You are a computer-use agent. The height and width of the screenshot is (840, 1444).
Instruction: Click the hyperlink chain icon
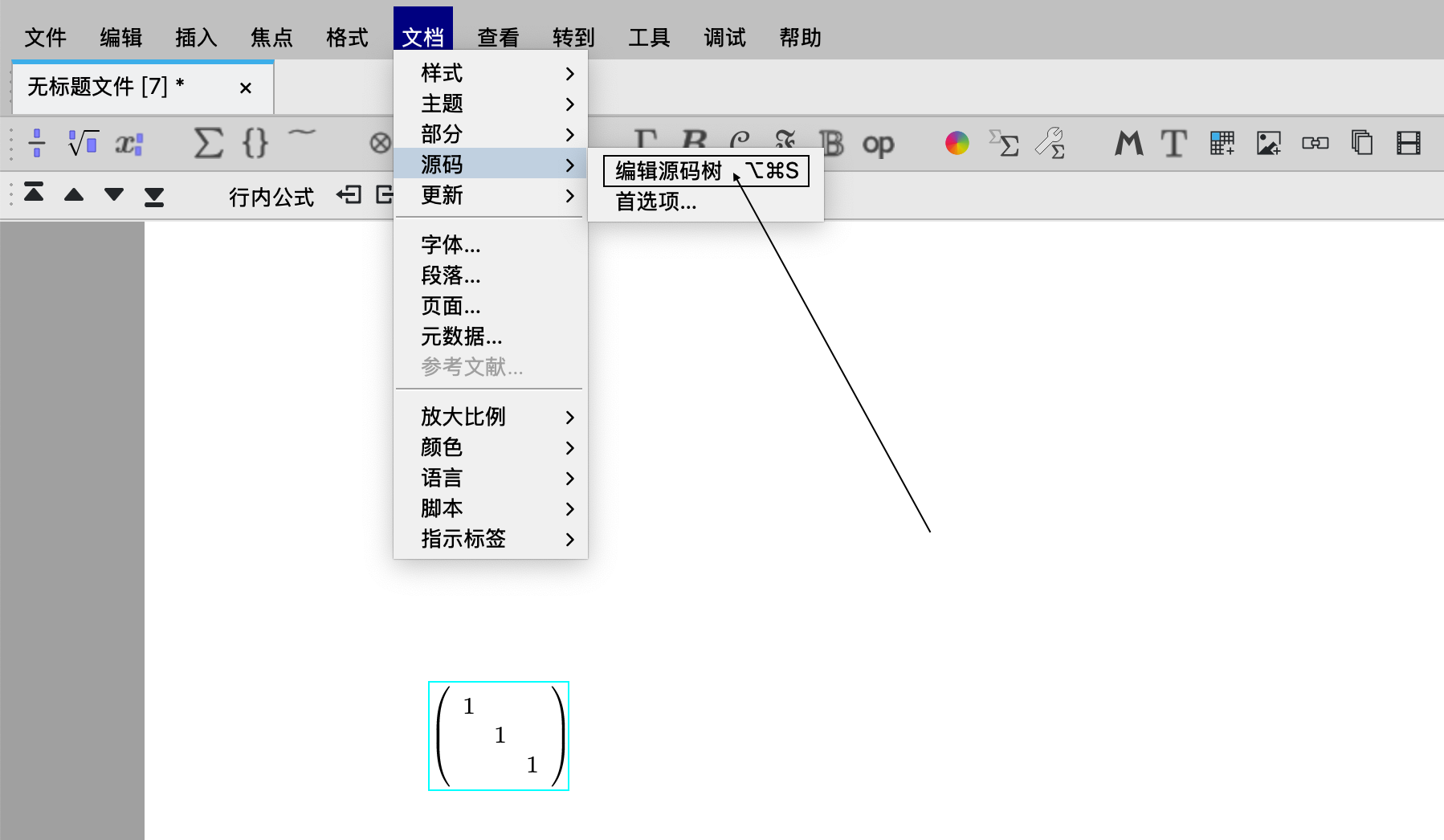click(x=1315, y=144)
